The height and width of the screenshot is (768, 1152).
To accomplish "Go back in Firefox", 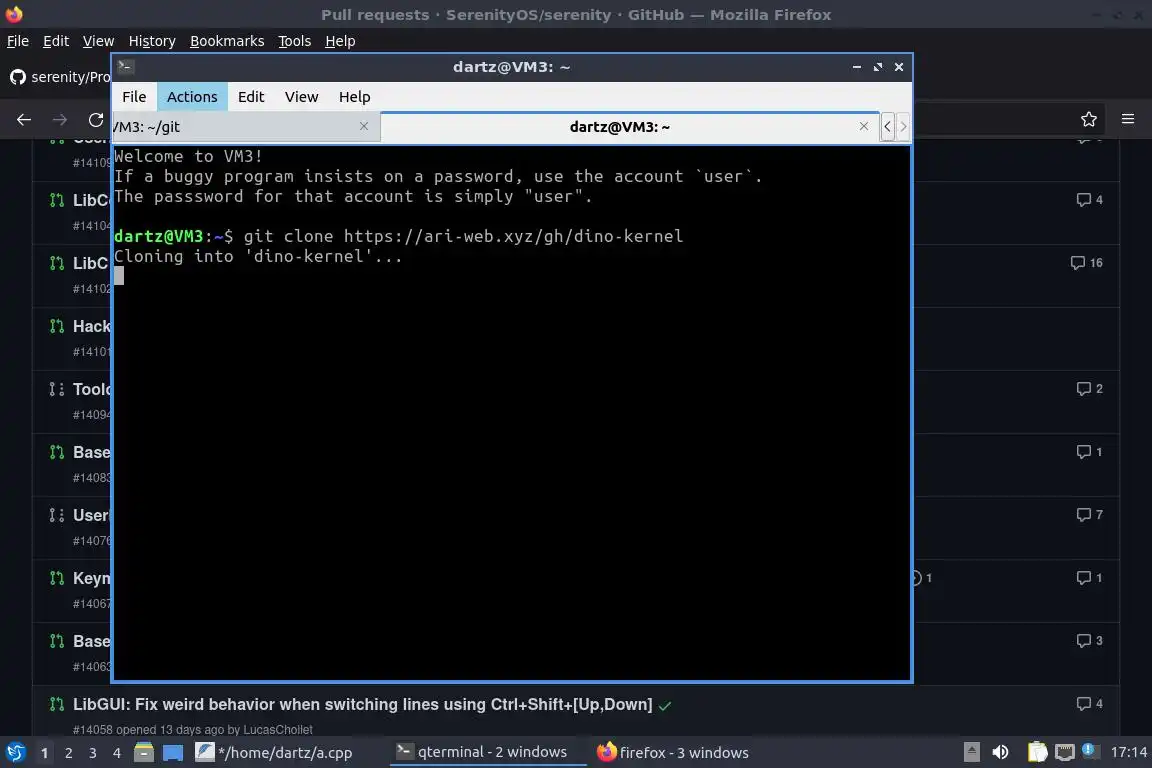I will (x=24, y=119).
